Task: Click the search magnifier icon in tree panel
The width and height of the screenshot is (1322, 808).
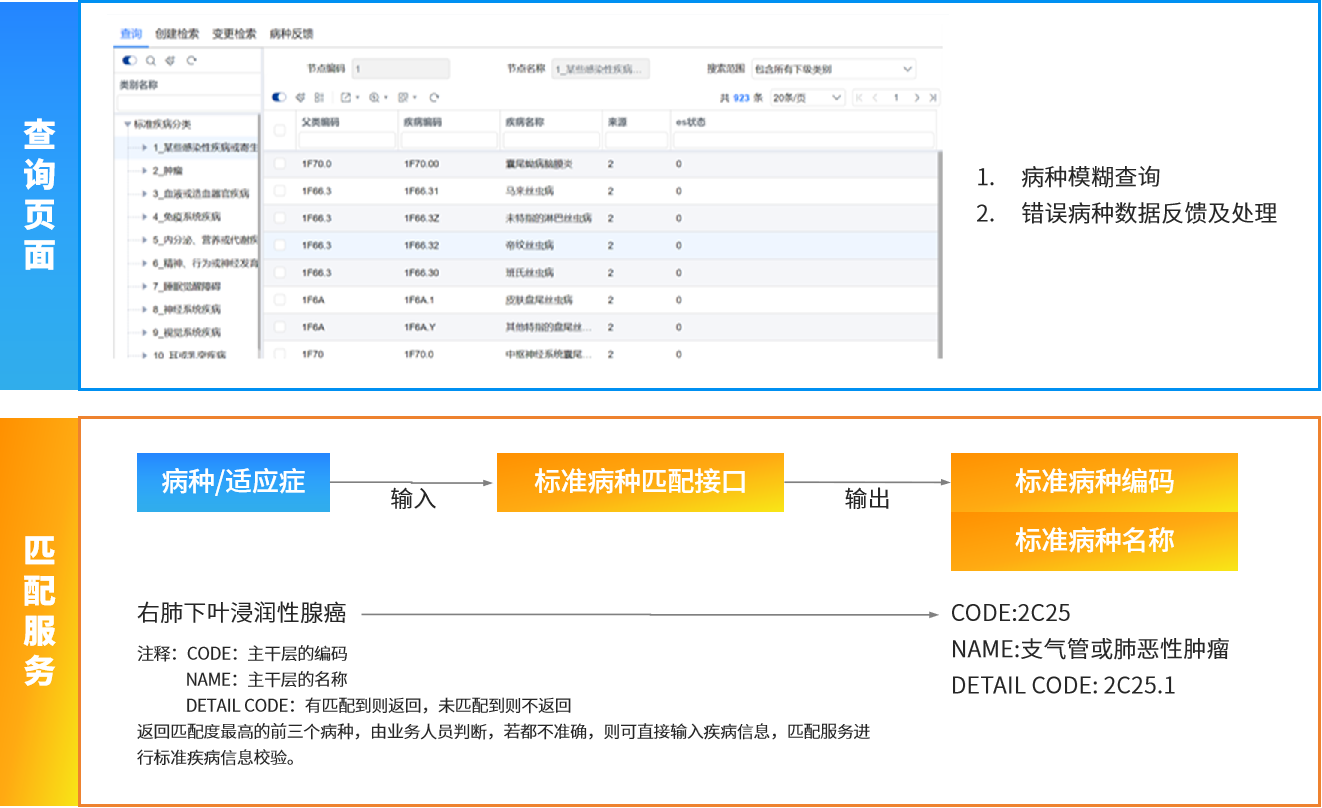Action: tap(150, 60)
